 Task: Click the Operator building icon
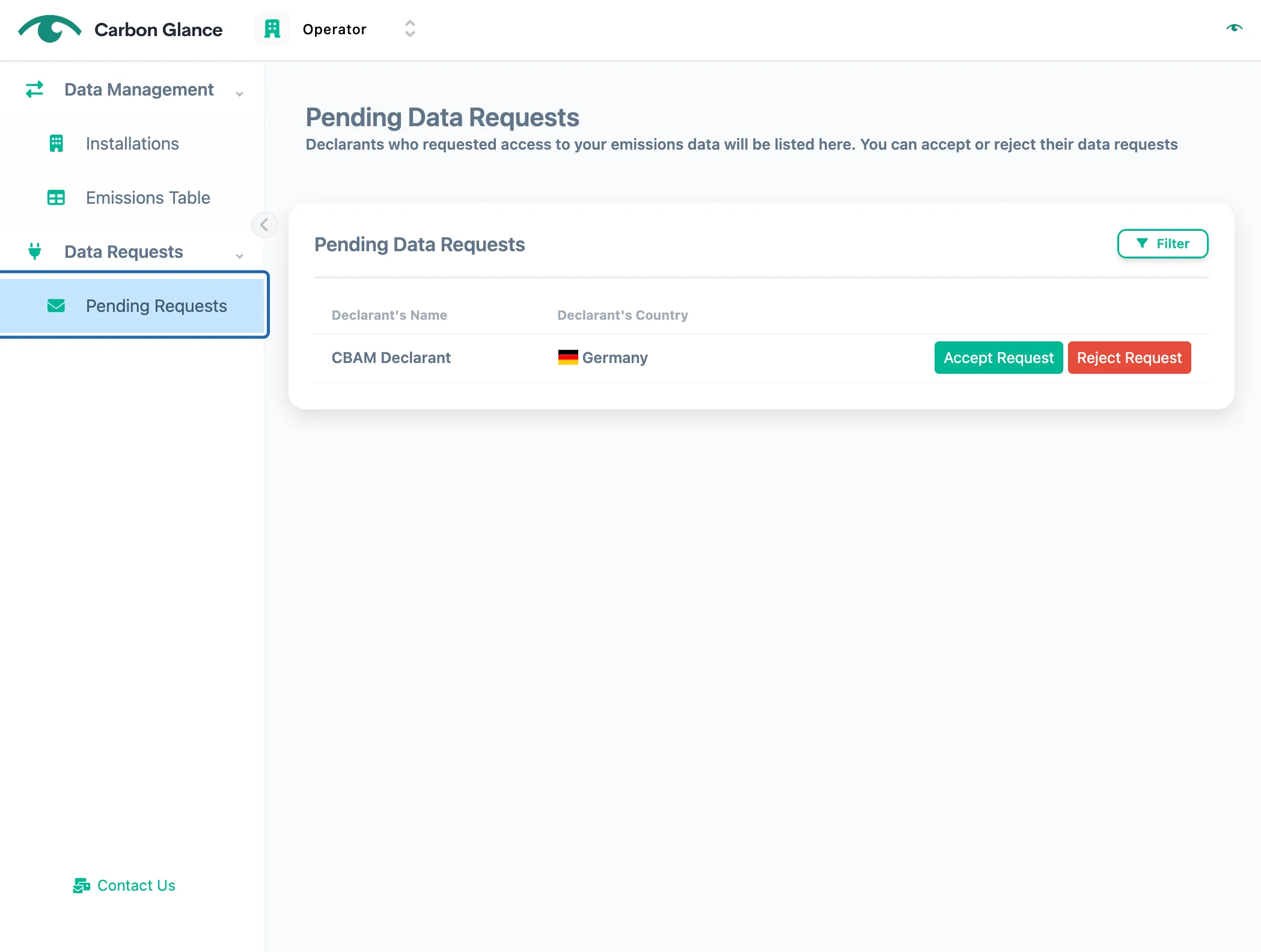[272, 29]
